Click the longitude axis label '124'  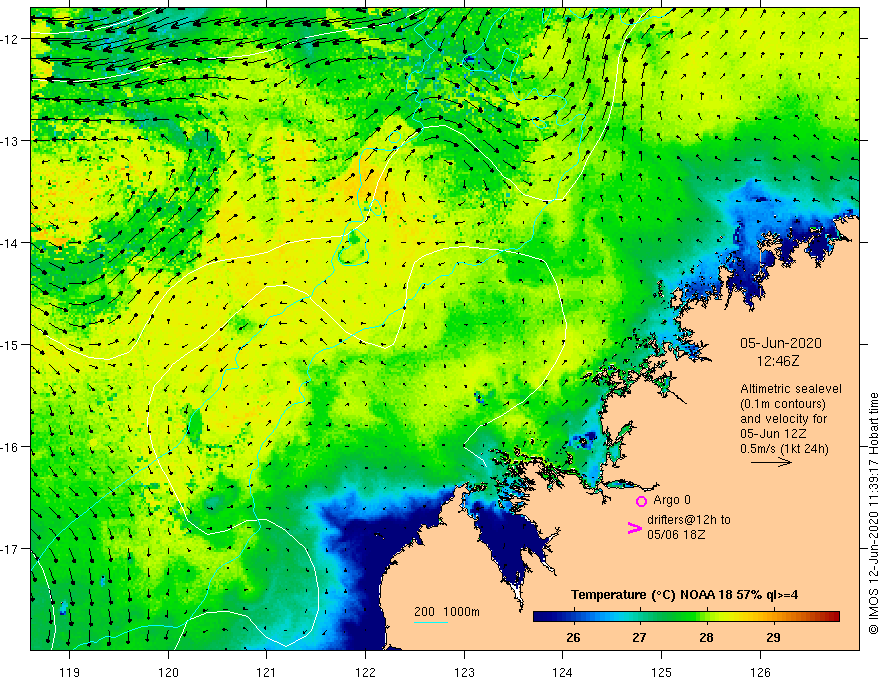point(562,672)
